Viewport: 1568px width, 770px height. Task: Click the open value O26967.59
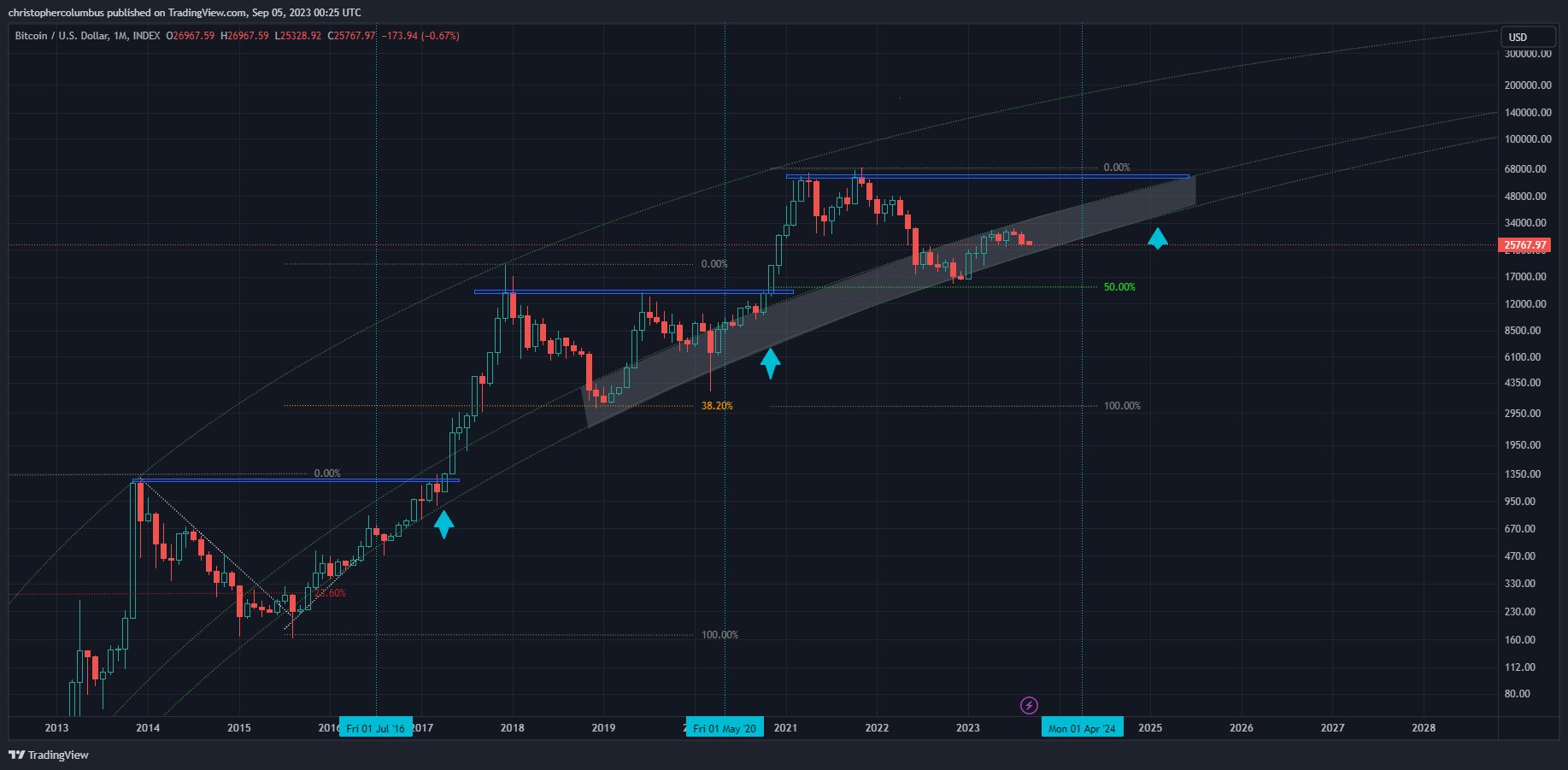[190, 36]
